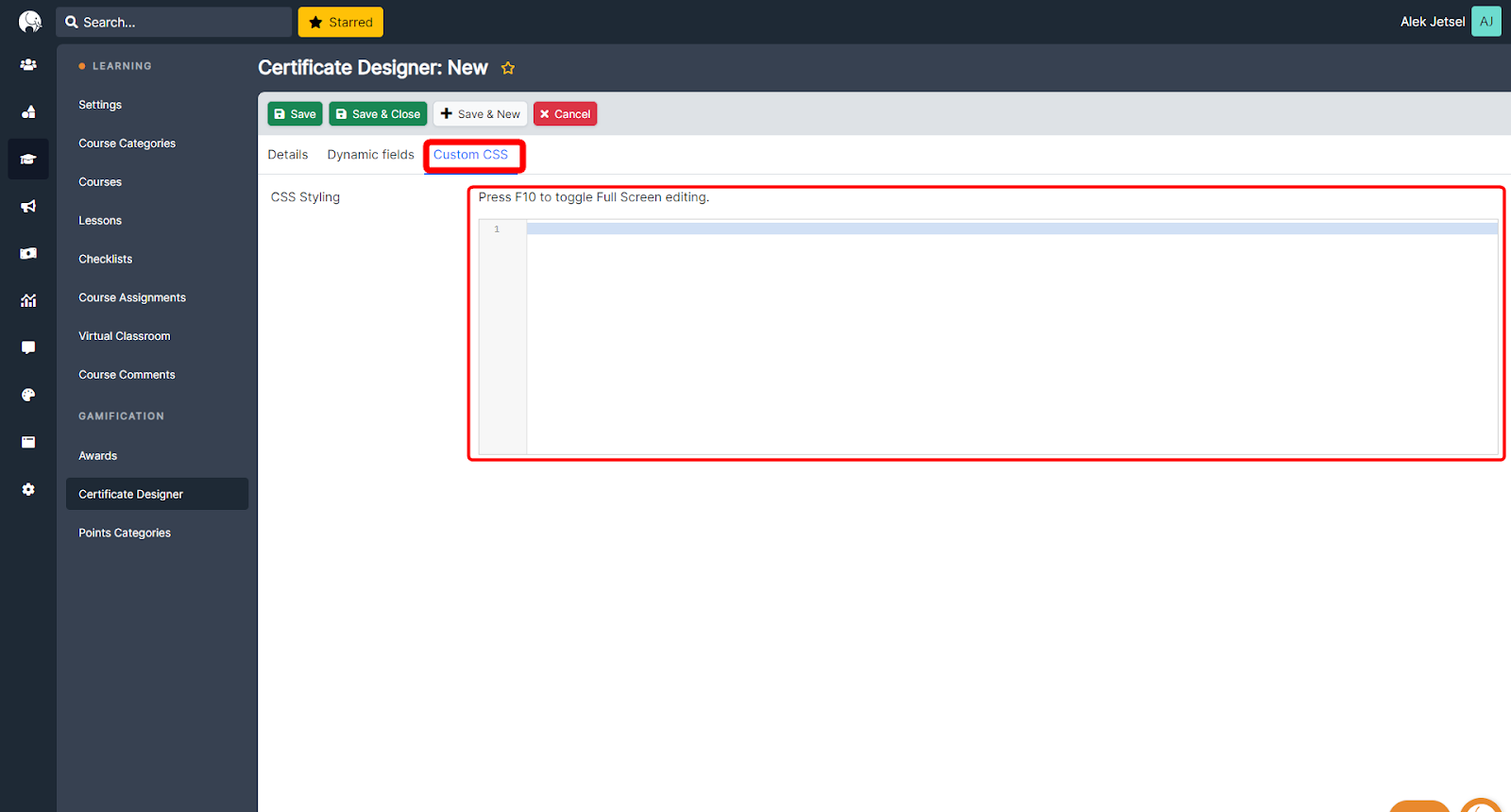The image size is (1511, 812).
Task: Click the Alek Jetsel user name
Action: [x=1433, y=22]
